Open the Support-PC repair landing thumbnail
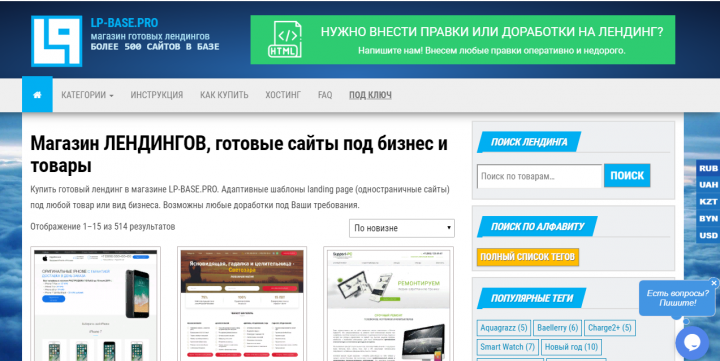 tap(388, 304)
